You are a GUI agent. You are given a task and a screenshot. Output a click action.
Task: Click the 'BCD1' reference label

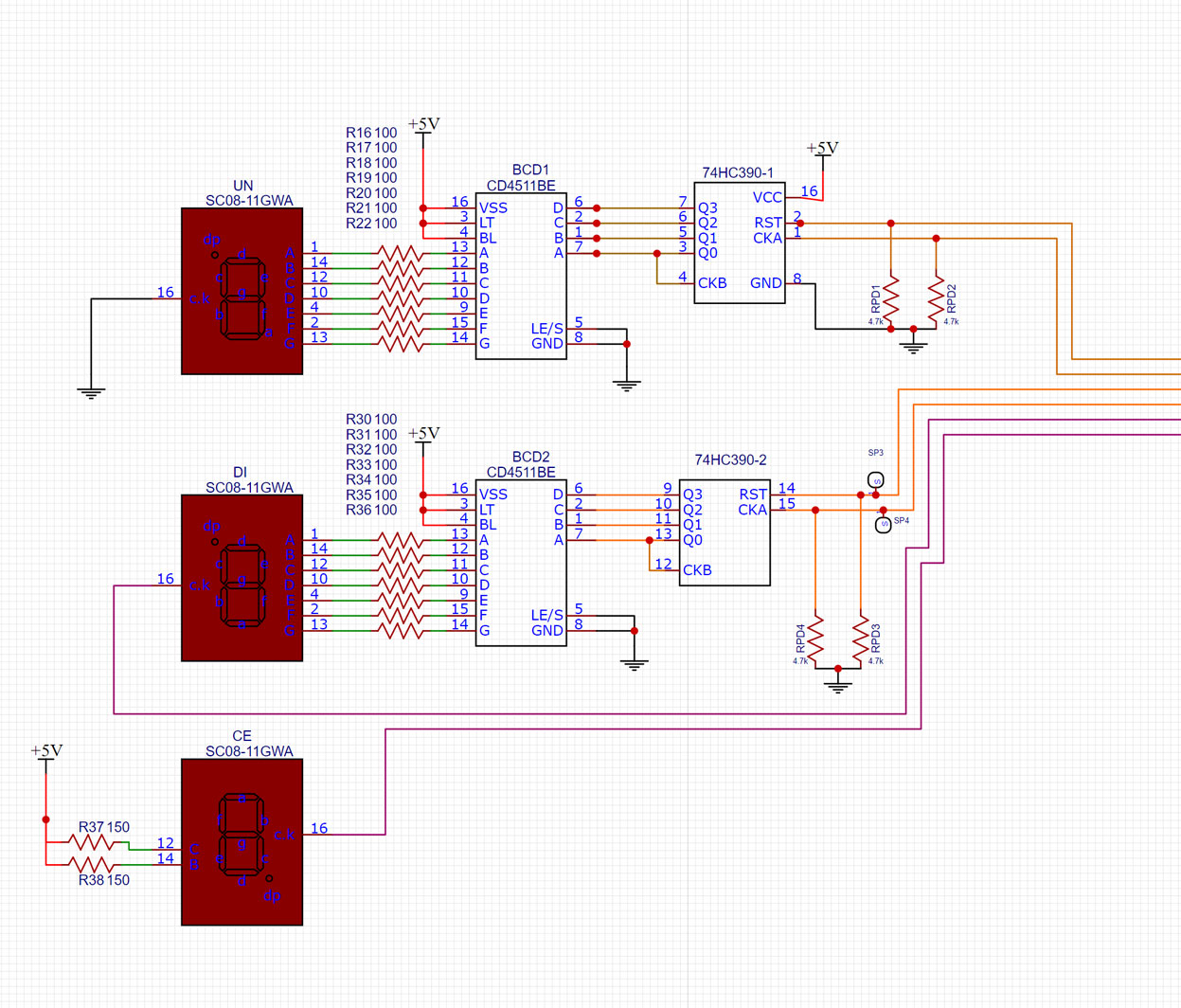pos(530,171)
